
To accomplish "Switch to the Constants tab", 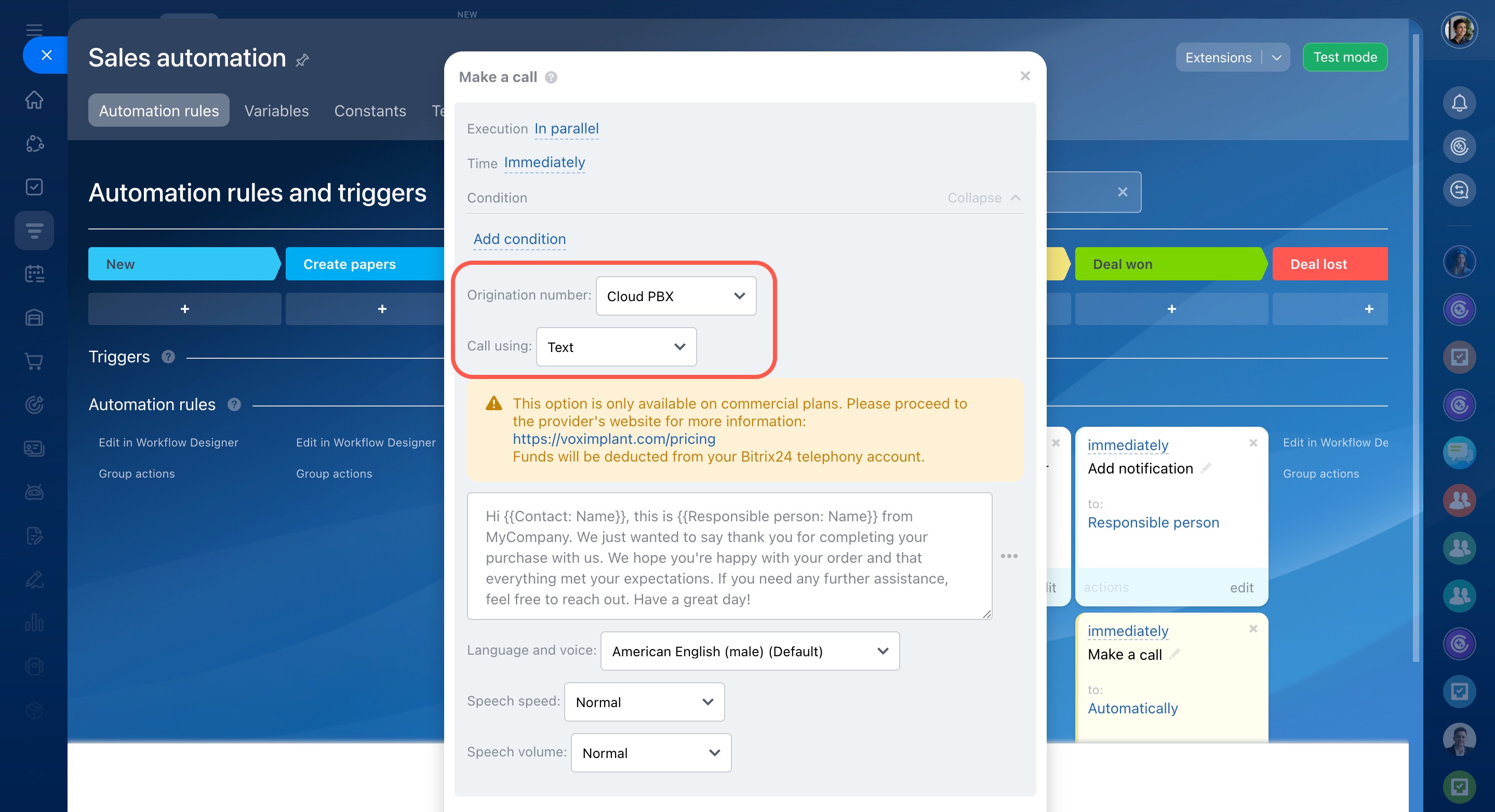I will [x=370, y=111].
